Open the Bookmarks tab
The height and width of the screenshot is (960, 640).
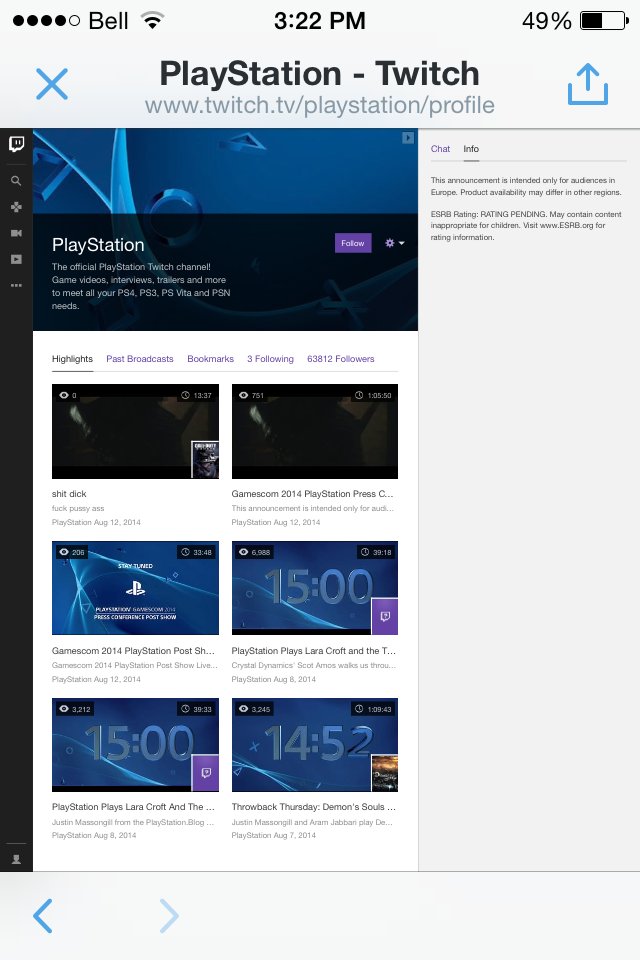tap(210, 359)
